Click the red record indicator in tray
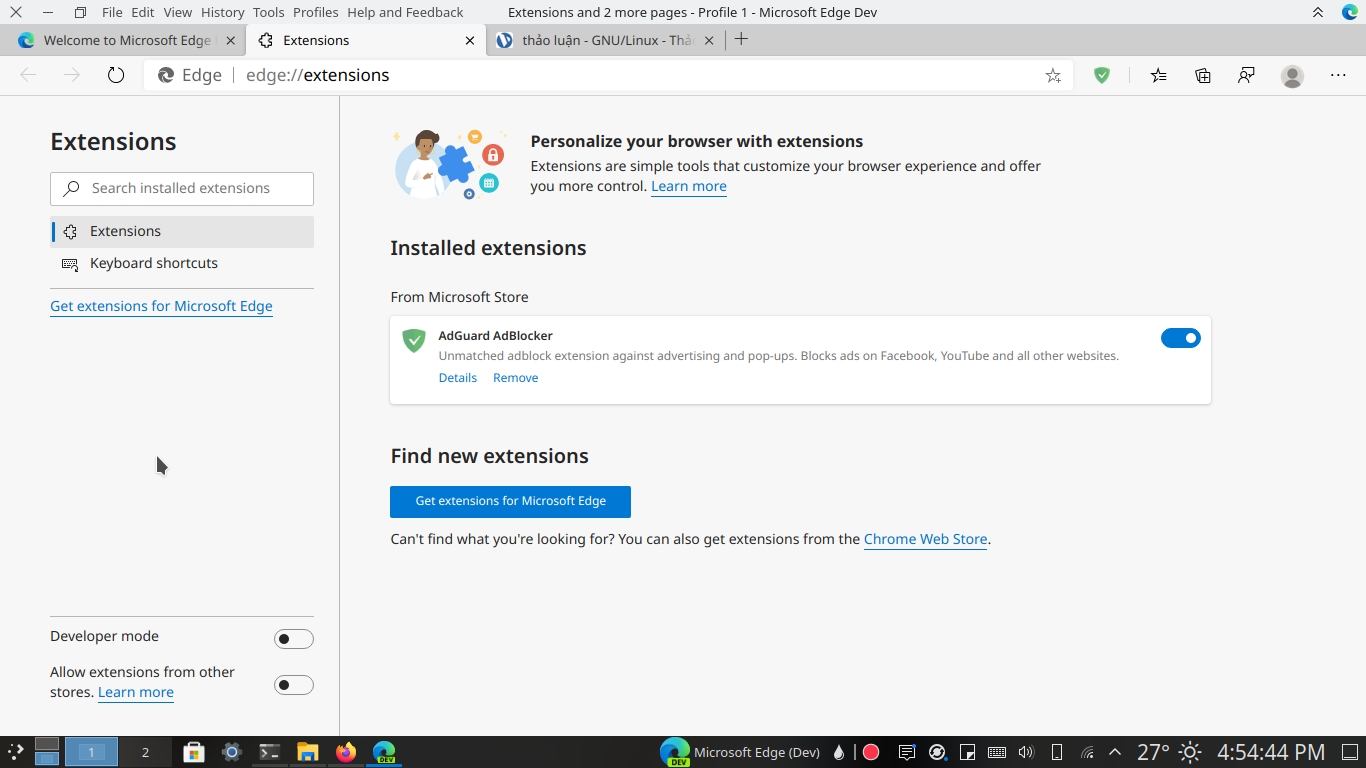Image resolution: width=1366 pixels, height=768 pixels. [871, 752]
